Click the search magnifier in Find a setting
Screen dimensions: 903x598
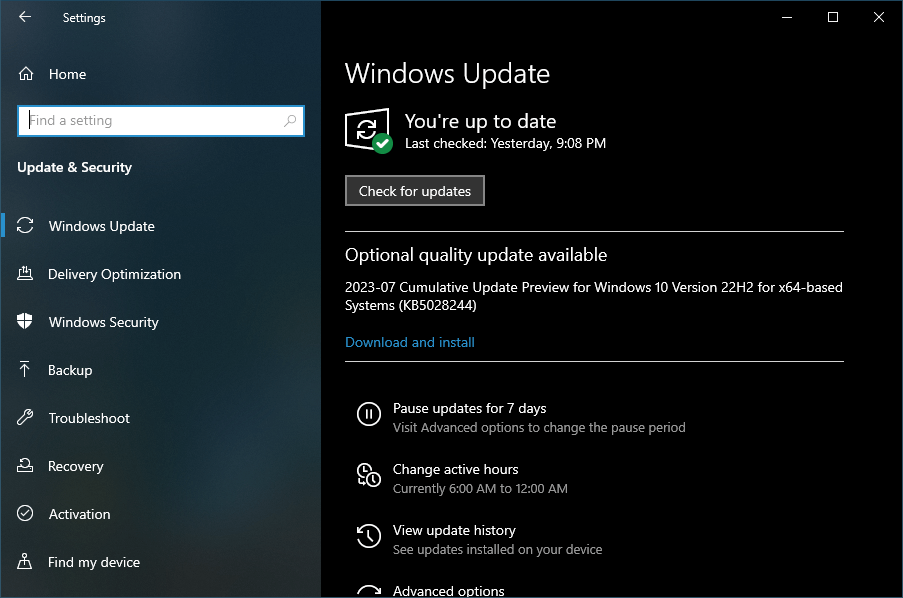[291, 120]
